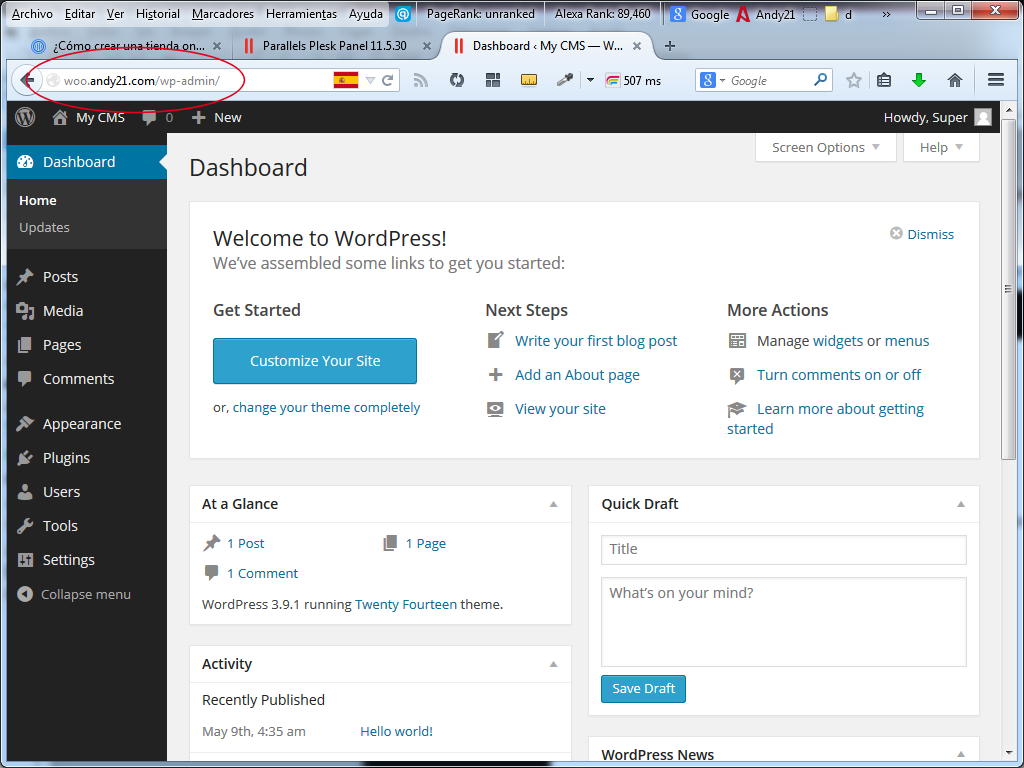Click the blue @ icon in menu bar
The width and height of the screenshot is (1024, 768).
[404, 14]
